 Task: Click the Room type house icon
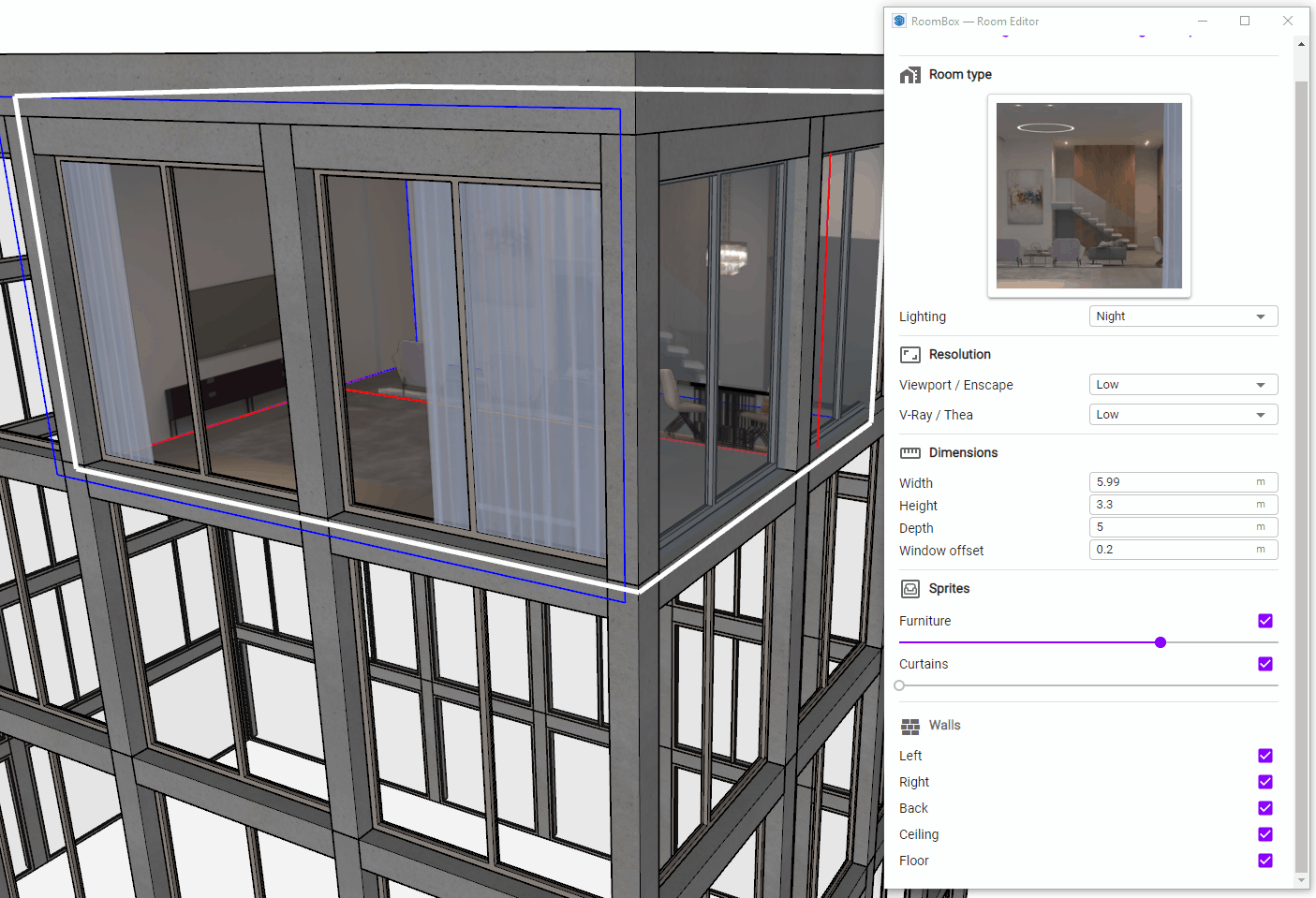coord(909,75)
